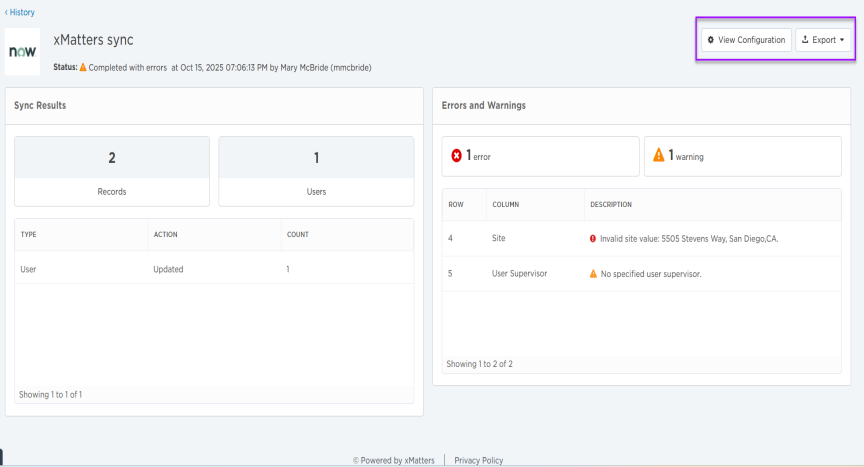Expand the Export dropdown
Screen dimensions: 864x467
[823, 40]
